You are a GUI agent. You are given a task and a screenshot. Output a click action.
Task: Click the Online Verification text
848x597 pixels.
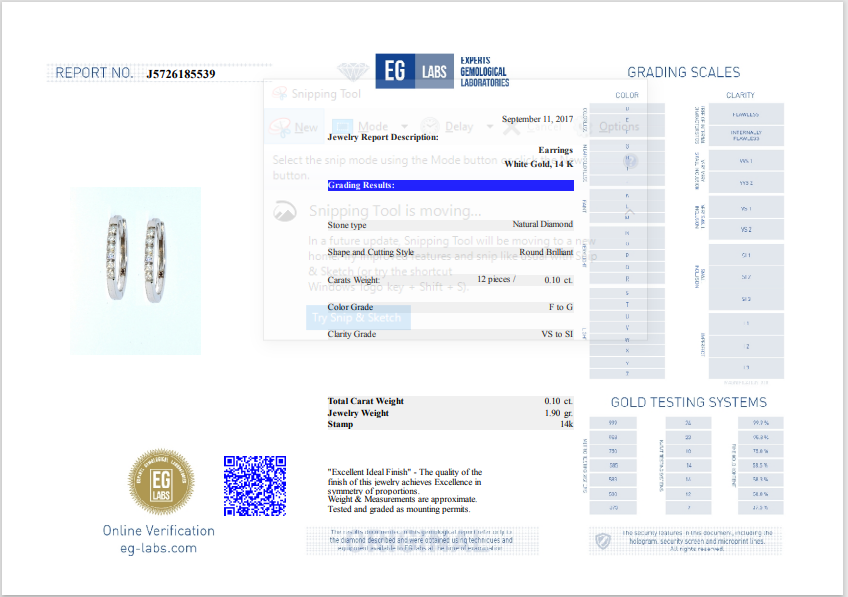(x=158, y=530)
